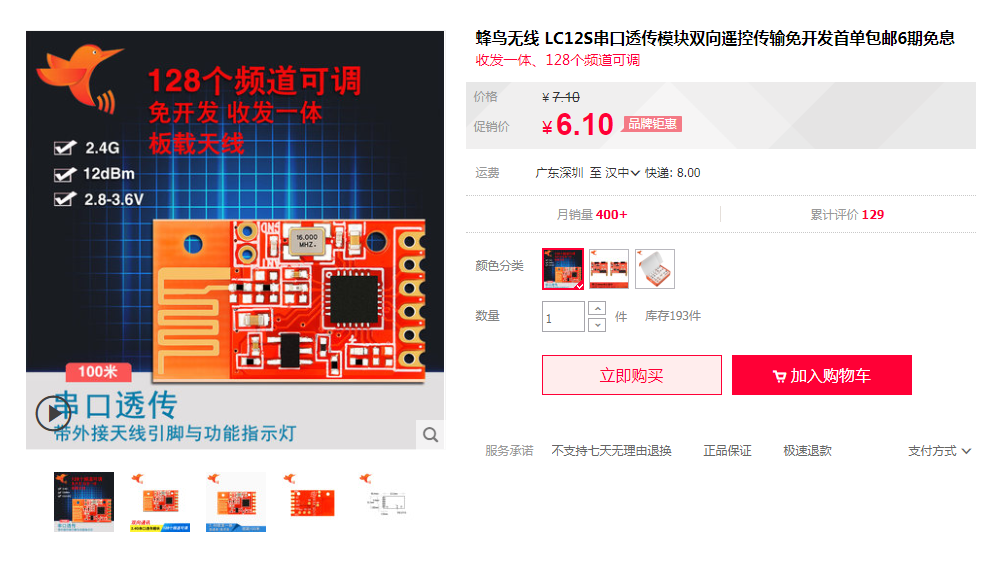This screenshot has width=991, height=572.
Task: View the fourth thumbnail showing board back
Action: [x=312, y=502]
